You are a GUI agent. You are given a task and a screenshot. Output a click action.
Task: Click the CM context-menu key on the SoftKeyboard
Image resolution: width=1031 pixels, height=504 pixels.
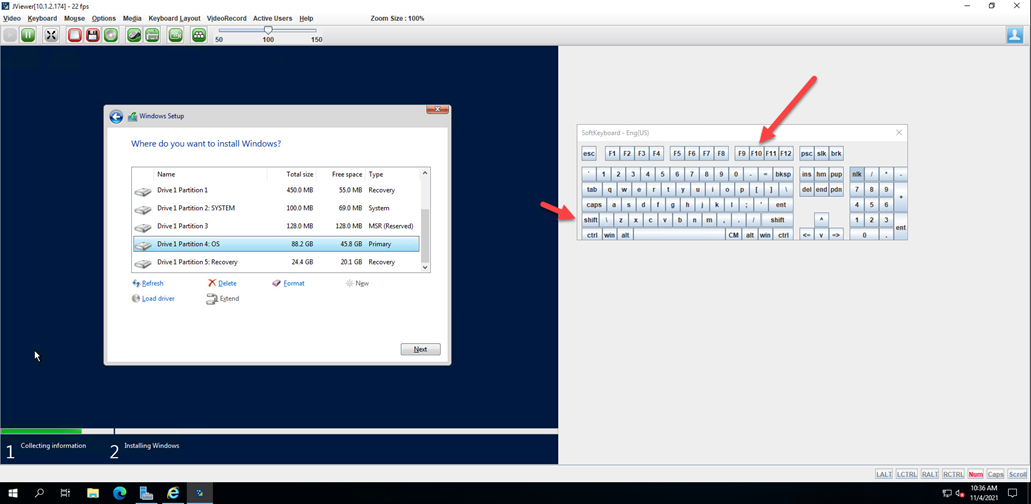click(x=734, y=235)
